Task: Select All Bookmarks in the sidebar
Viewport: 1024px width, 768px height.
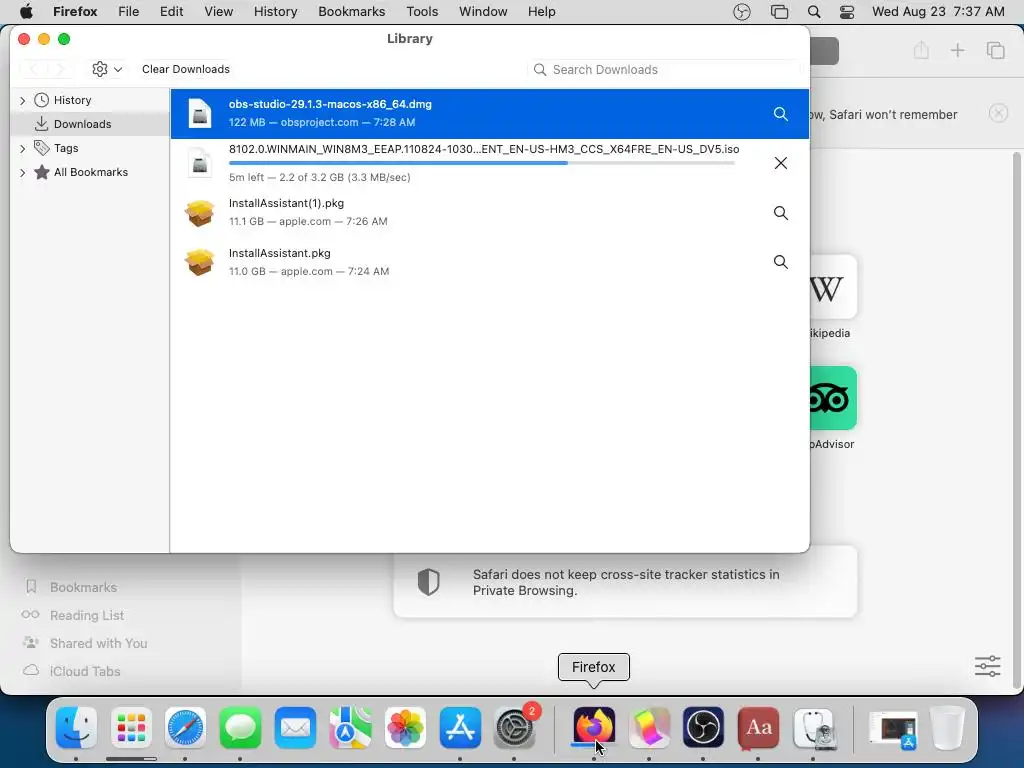Action: [91, 172]
